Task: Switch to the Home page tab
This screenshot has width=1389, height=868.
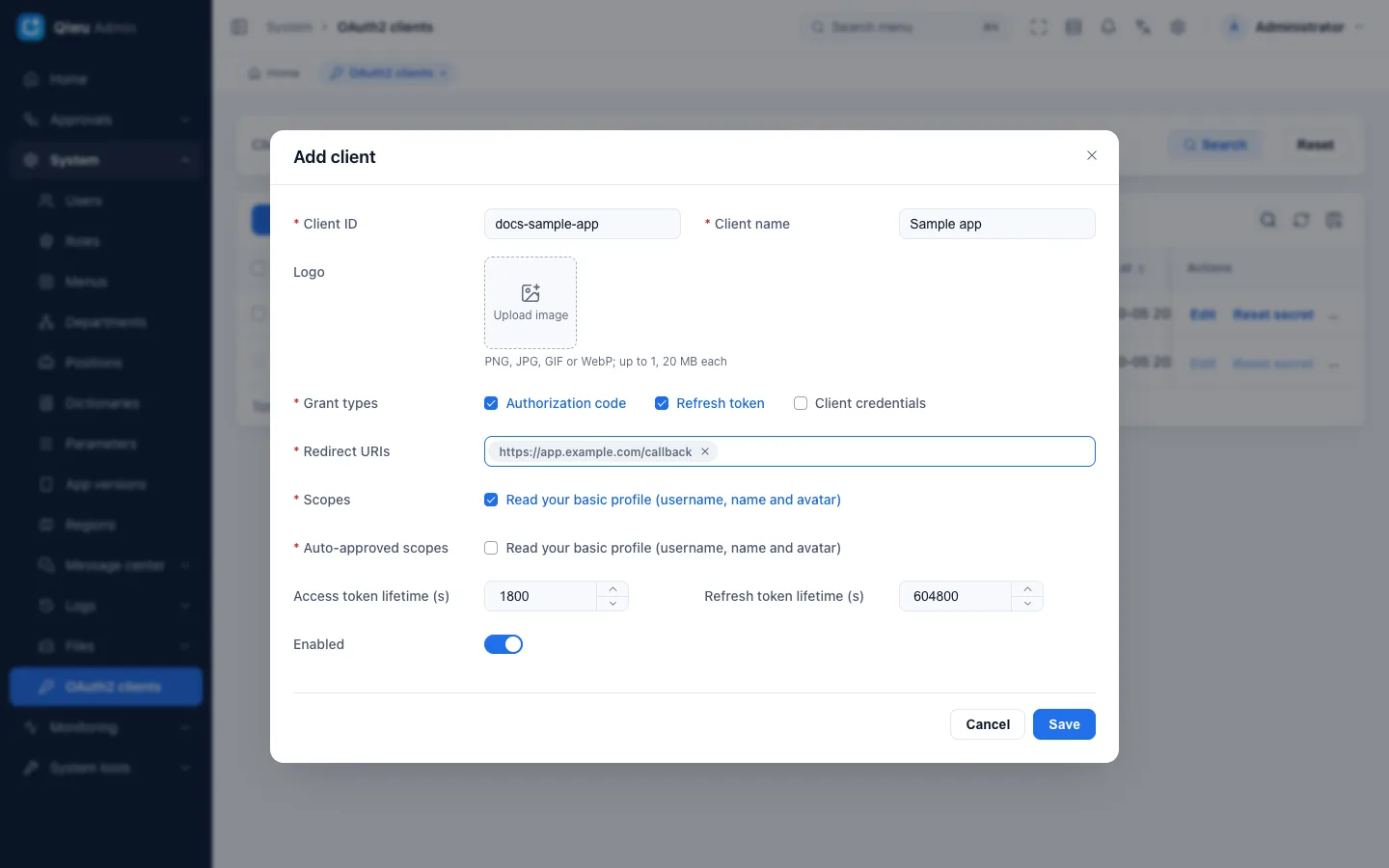Action: coord(274,73)
